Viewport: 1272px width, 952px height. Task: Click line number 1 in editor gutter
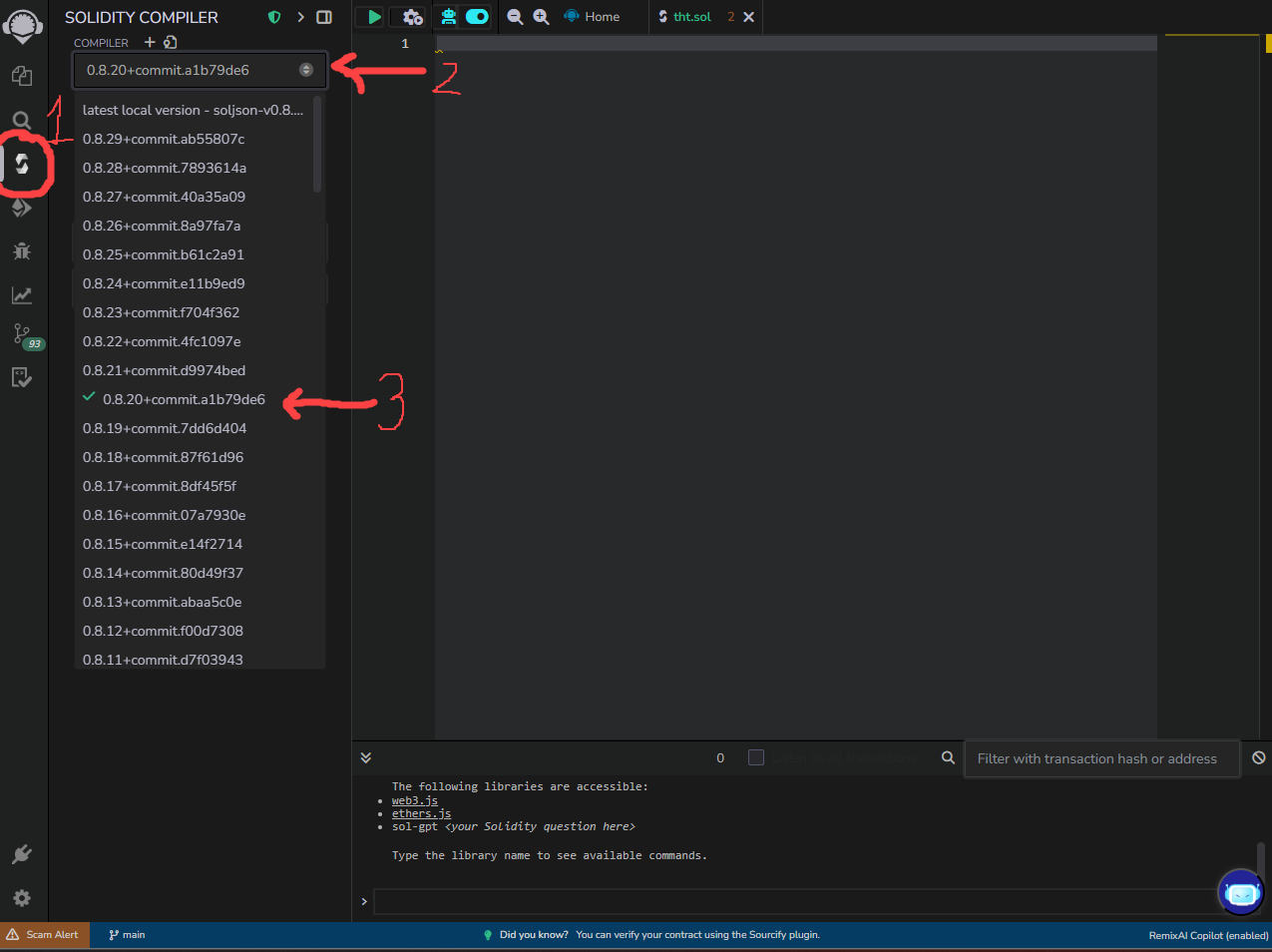tap(405, 44)
